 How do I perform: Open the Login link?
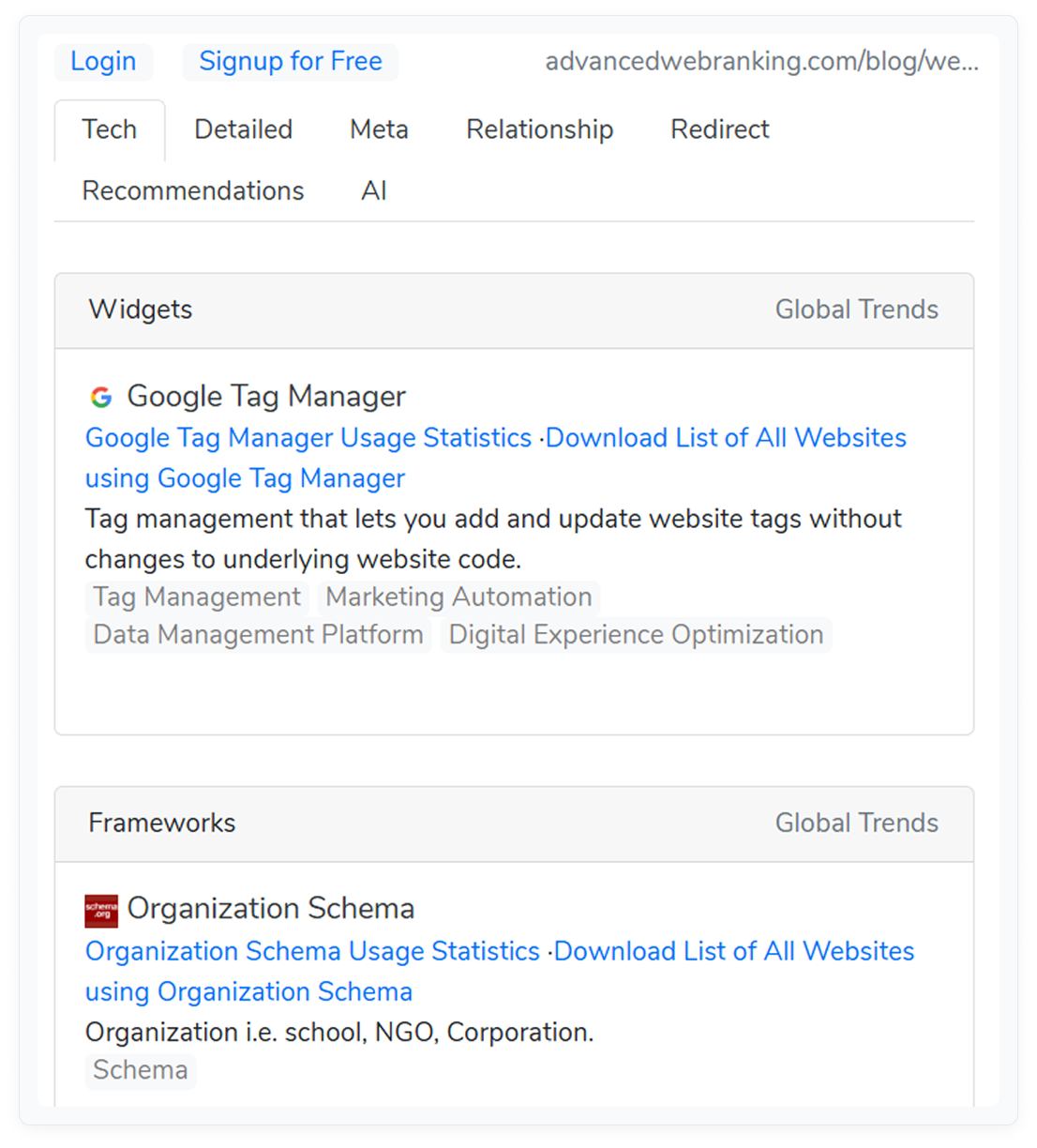[x=103, y=62]
